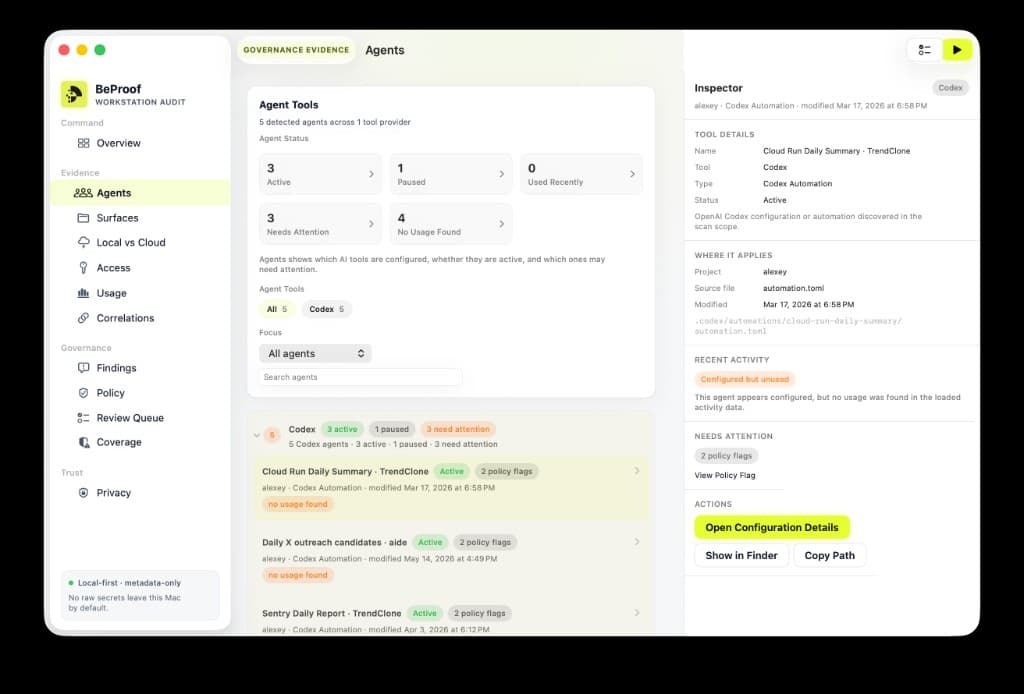Open the All agents focus dropdown
Screen dimensions: 1024x694
tap(315, 353)
